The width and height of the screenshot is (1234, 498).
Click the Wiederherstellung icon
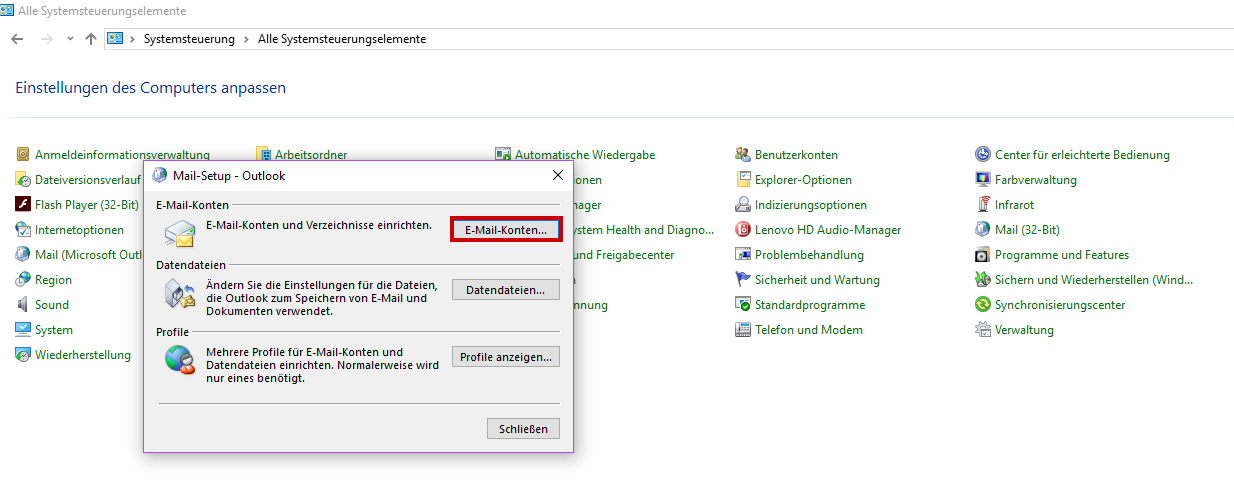(23, 355)
